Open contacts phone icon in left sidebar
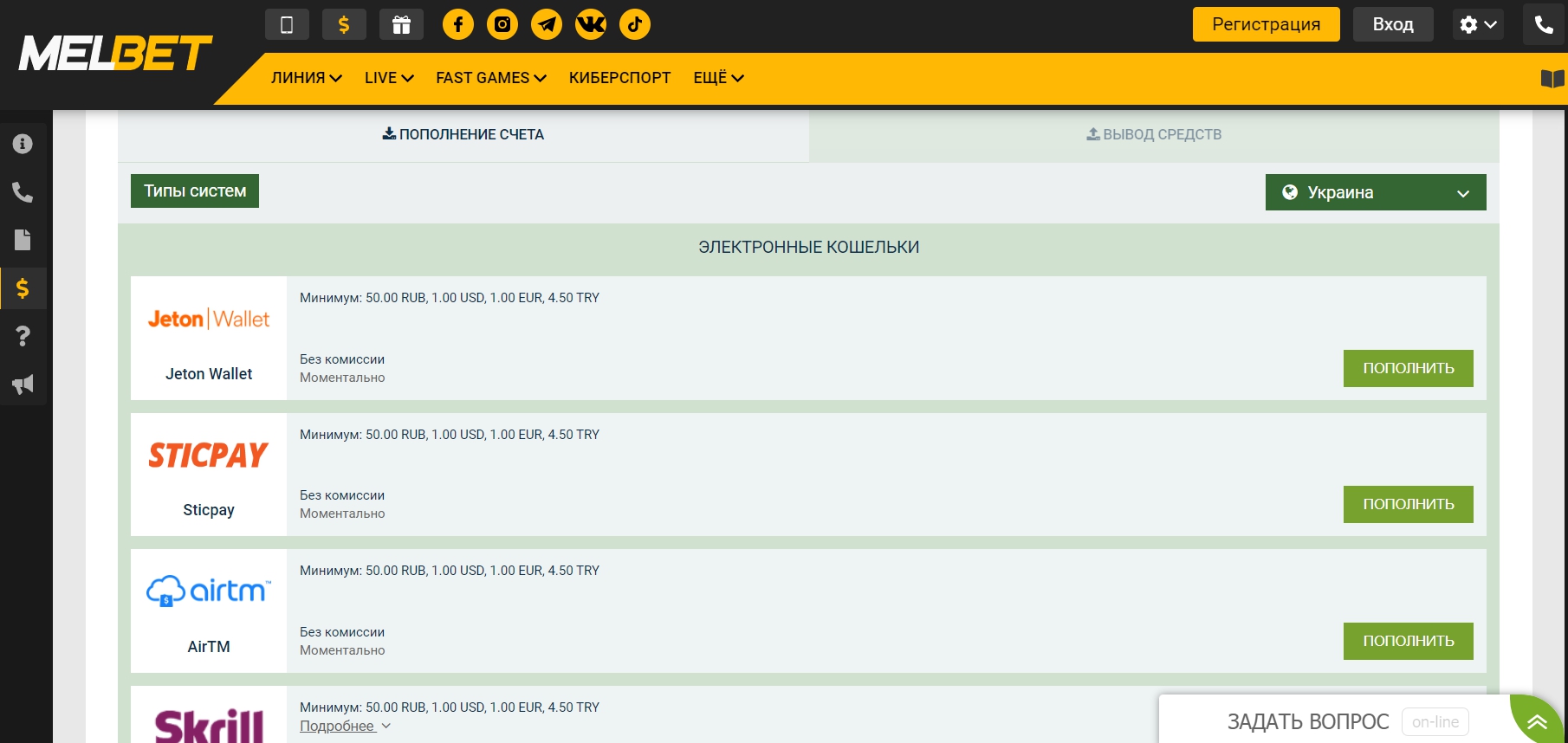This screenshot has height=743, width=1568. 23,192
